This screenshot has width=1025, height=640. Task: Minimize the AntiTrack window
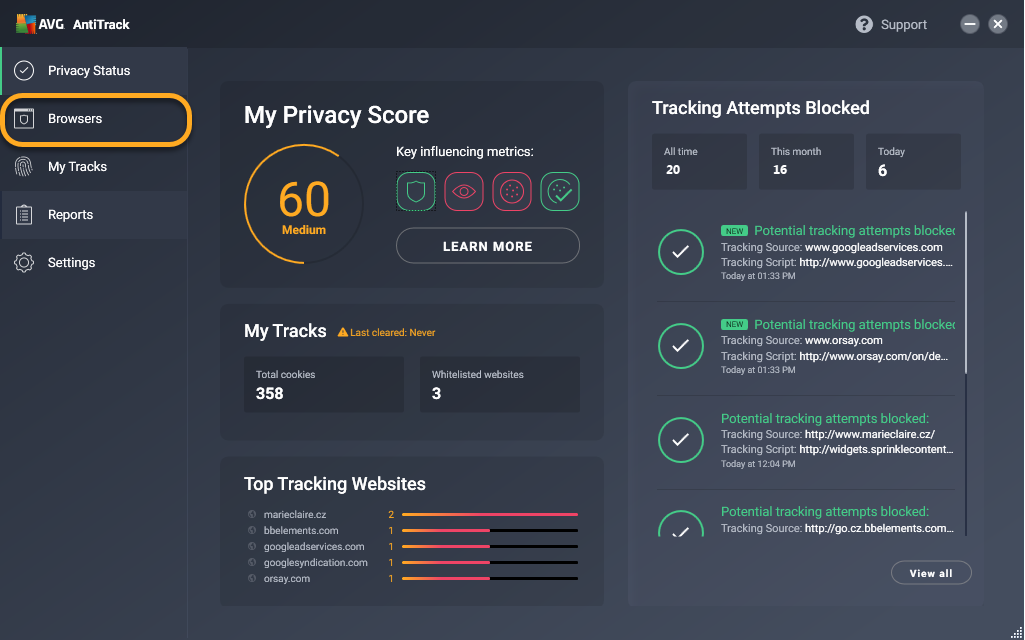pos(969,24)
